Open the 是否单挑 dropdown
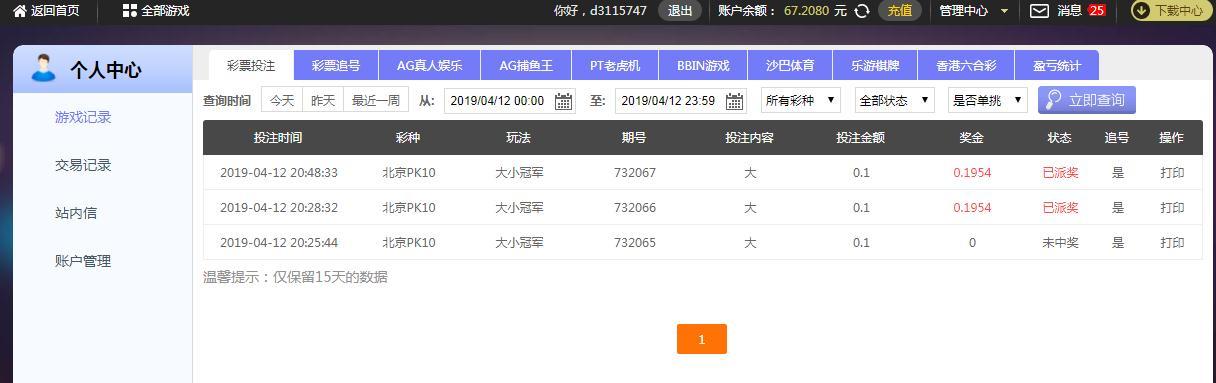Image resolution: width=1216 pixels, height=383 pixels. coord(988,100)
